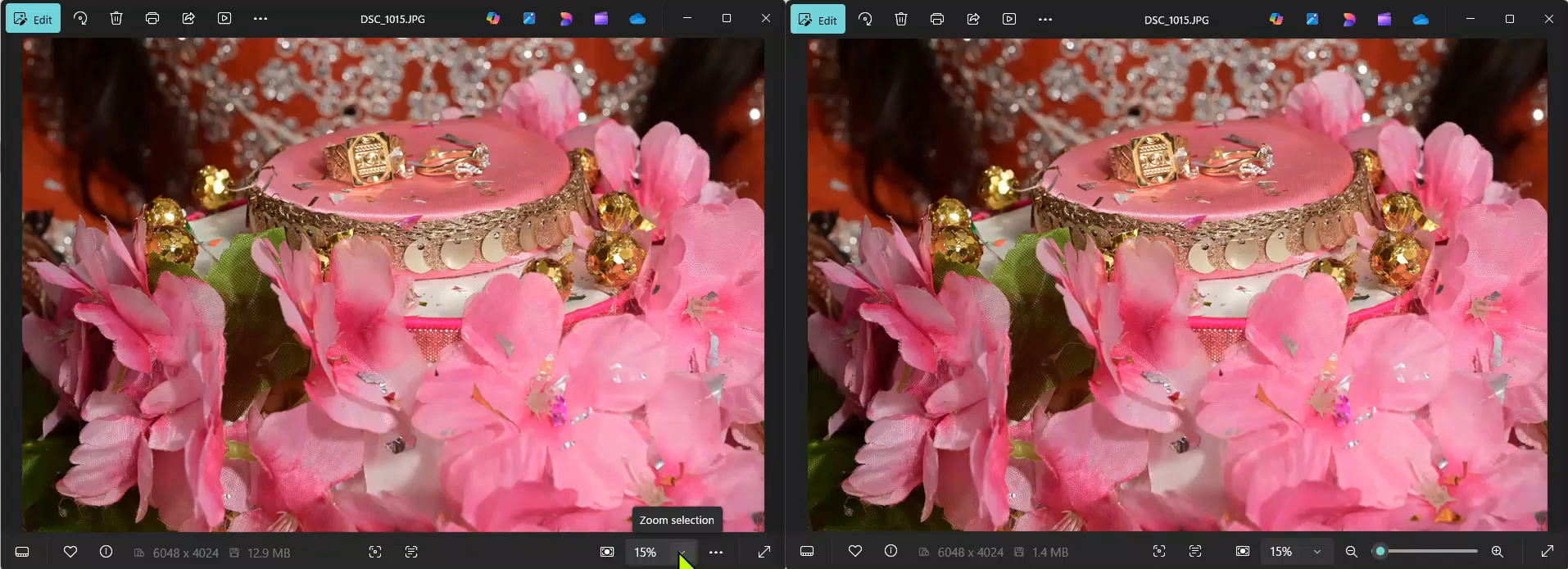The image size is (1568, 569).
Task: Open top toolbar See more menu, left window
Action: [261, 18]
